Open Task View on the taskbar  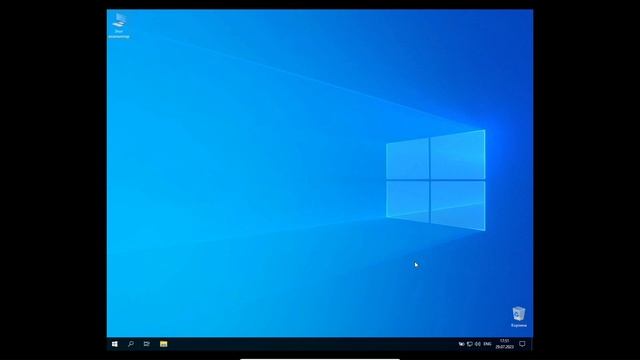(x=147, y=344)
